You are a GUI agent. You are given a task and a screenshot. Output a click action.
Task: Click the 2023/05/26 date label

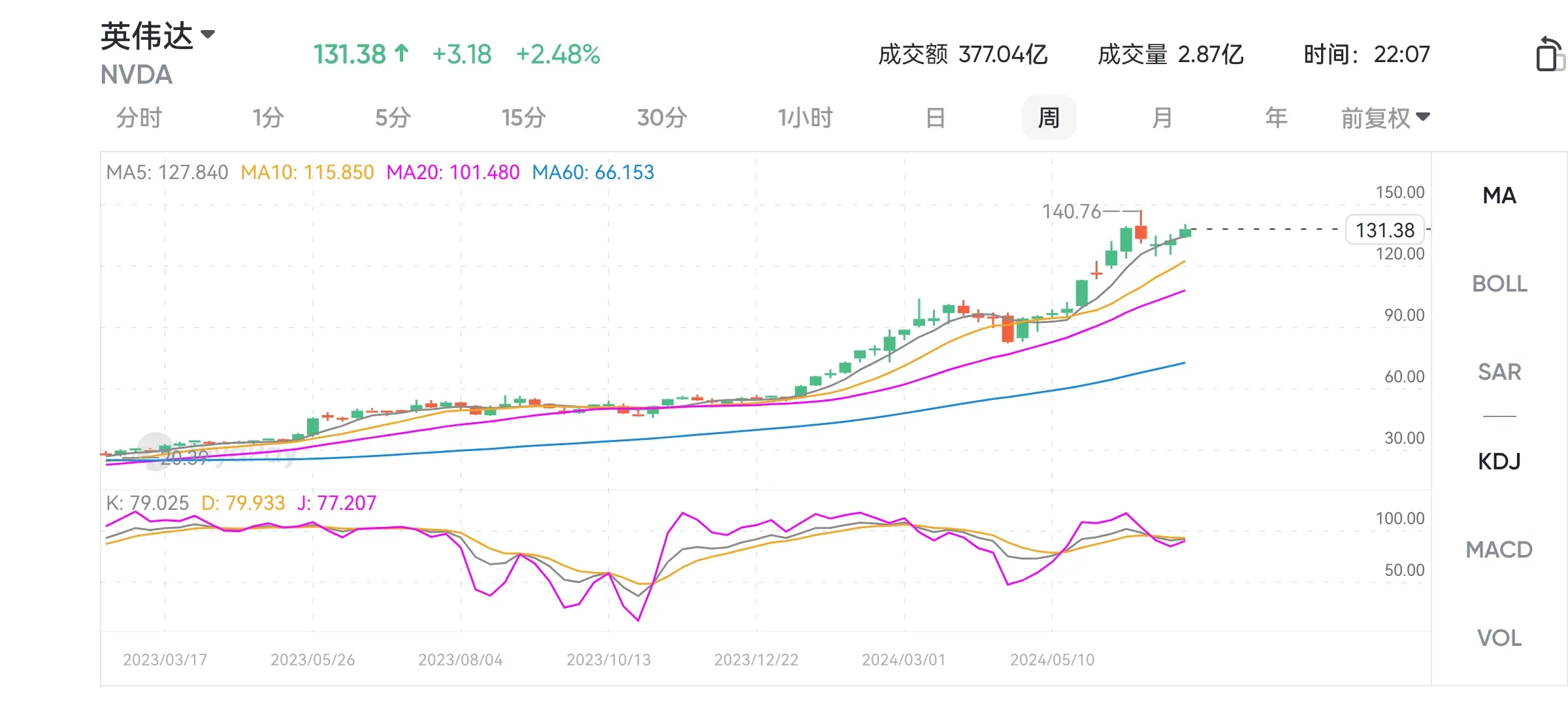pos(312,660)
